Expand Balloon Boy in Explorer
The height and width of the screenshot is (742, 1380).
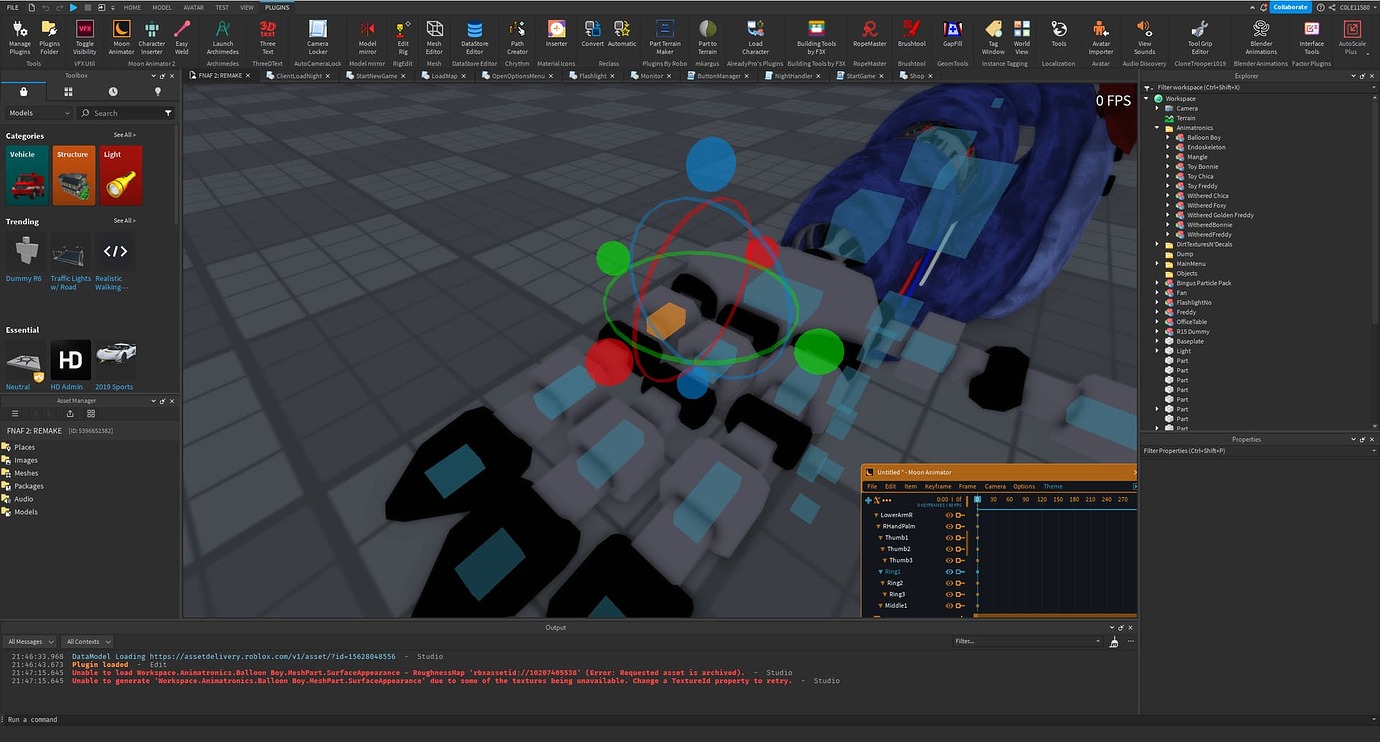1168,137
